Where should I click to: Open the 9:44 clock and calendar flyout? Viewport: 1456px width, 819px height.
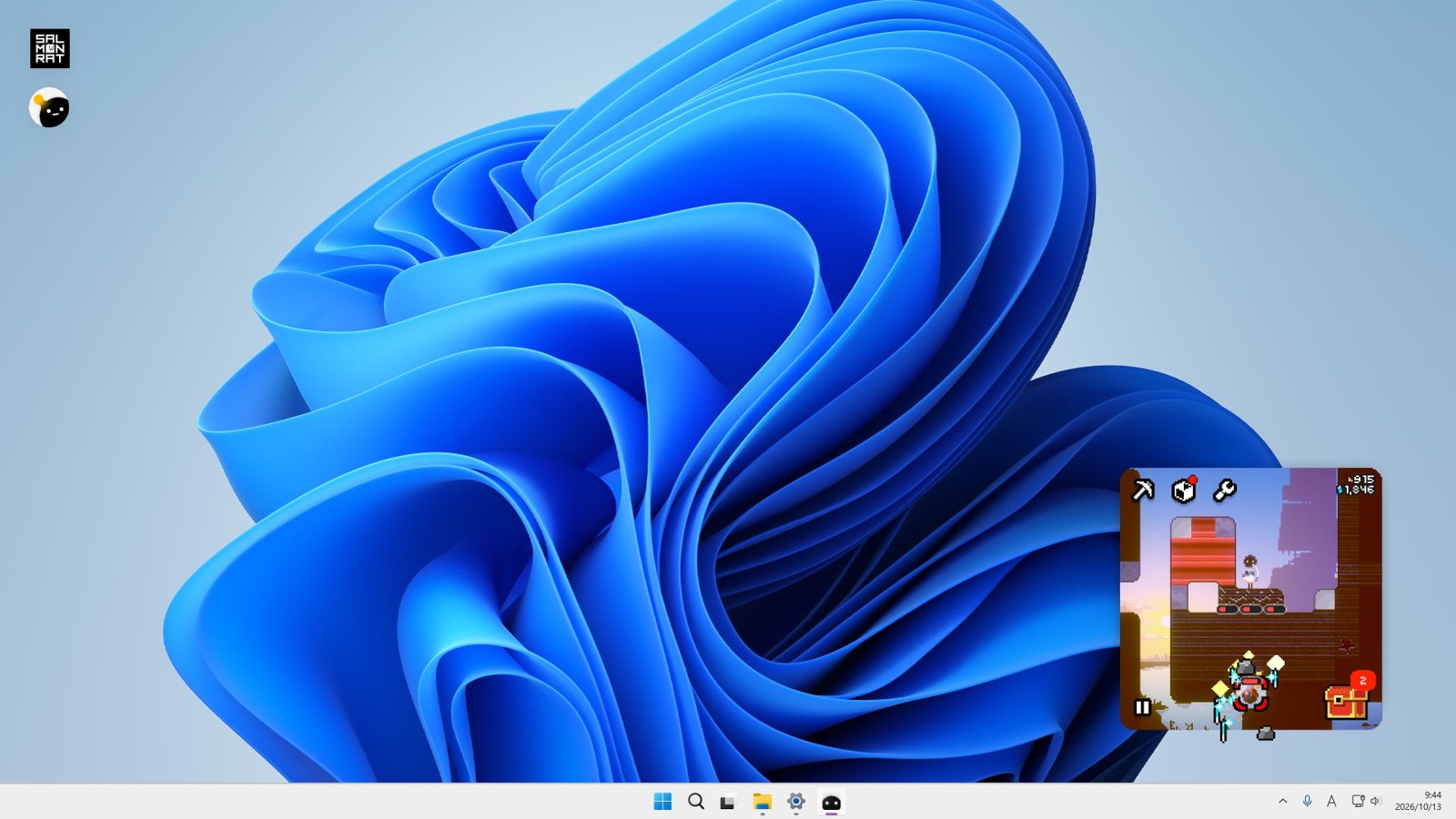click(1419, 802)
